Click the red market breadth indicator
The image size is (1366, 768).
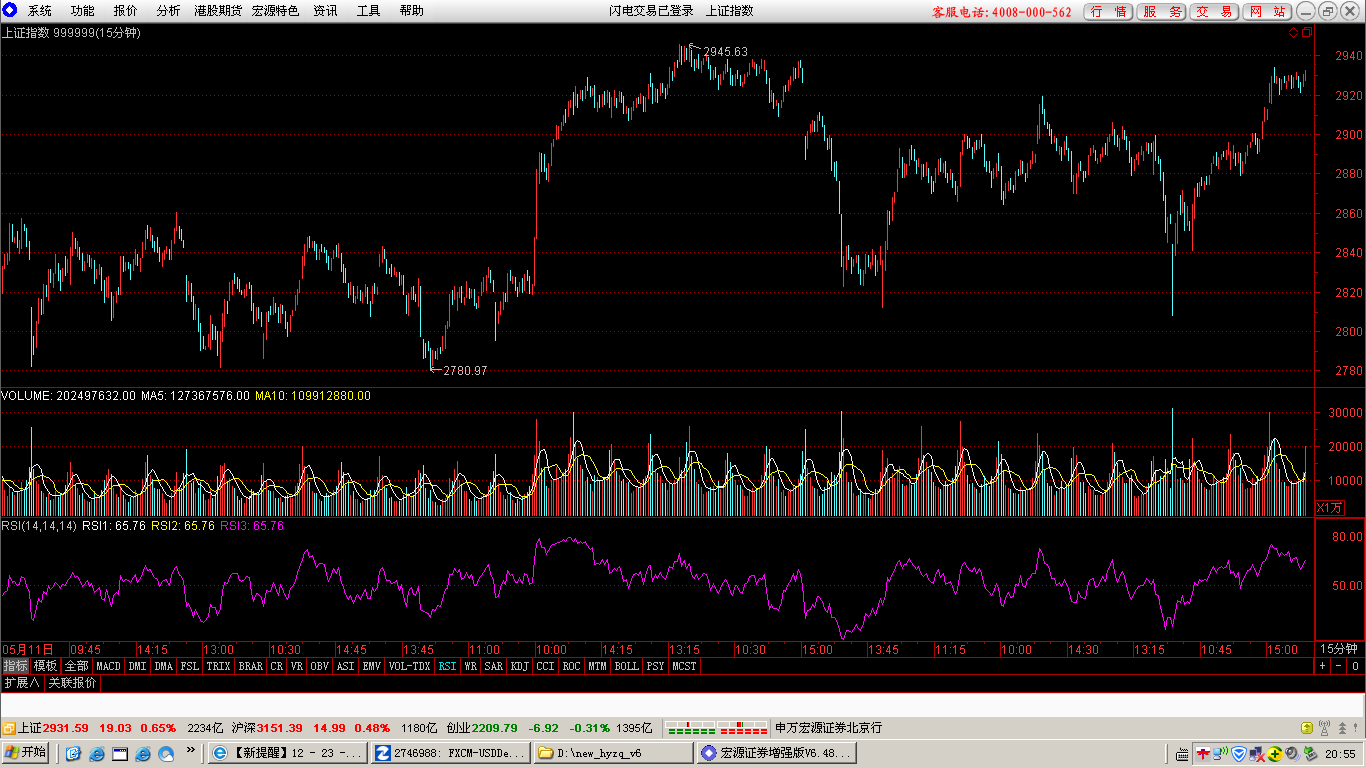tap(743, 728)
